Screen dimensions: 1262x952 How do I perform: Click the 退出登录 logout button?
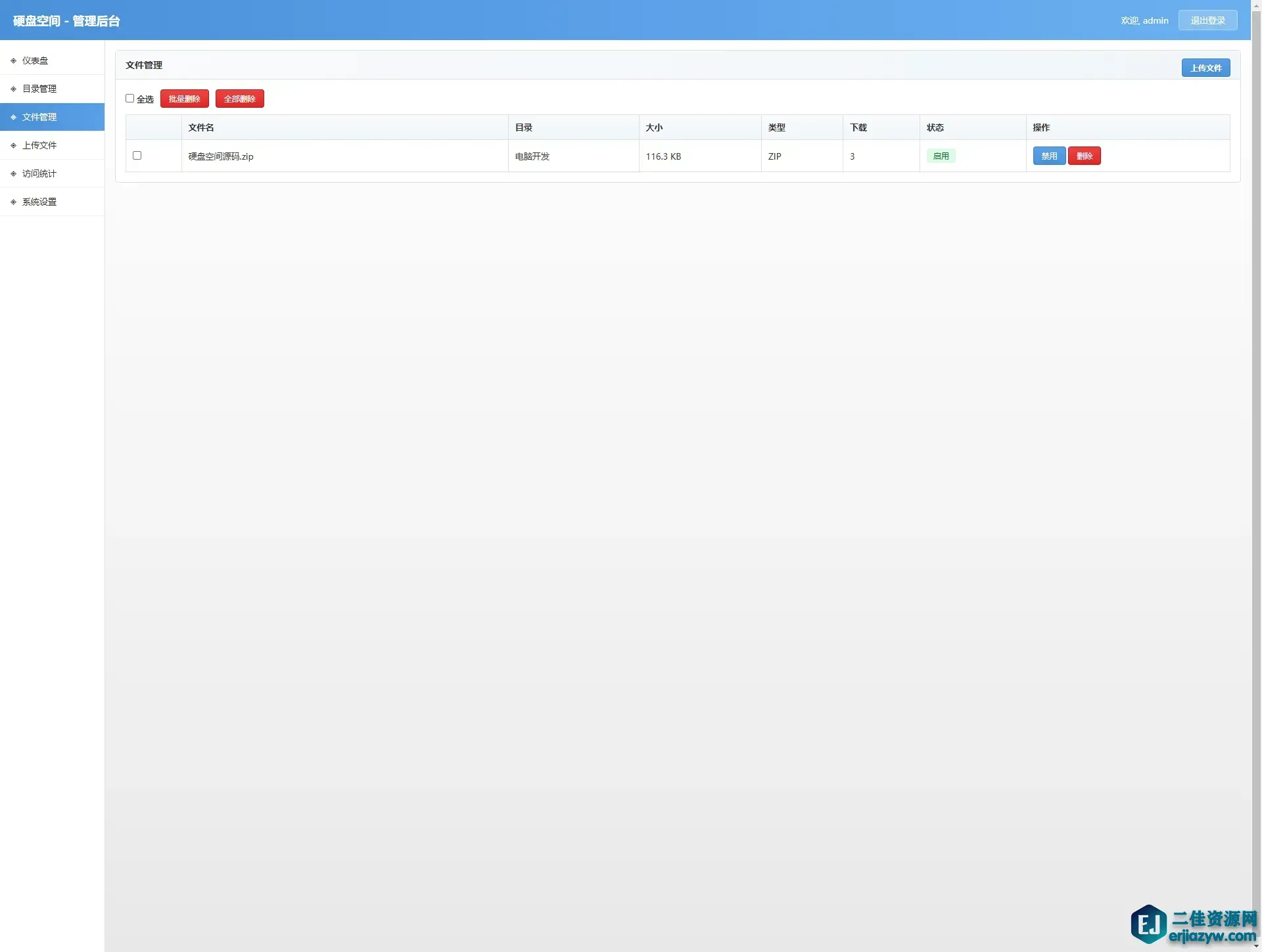tap(1207, 20)
